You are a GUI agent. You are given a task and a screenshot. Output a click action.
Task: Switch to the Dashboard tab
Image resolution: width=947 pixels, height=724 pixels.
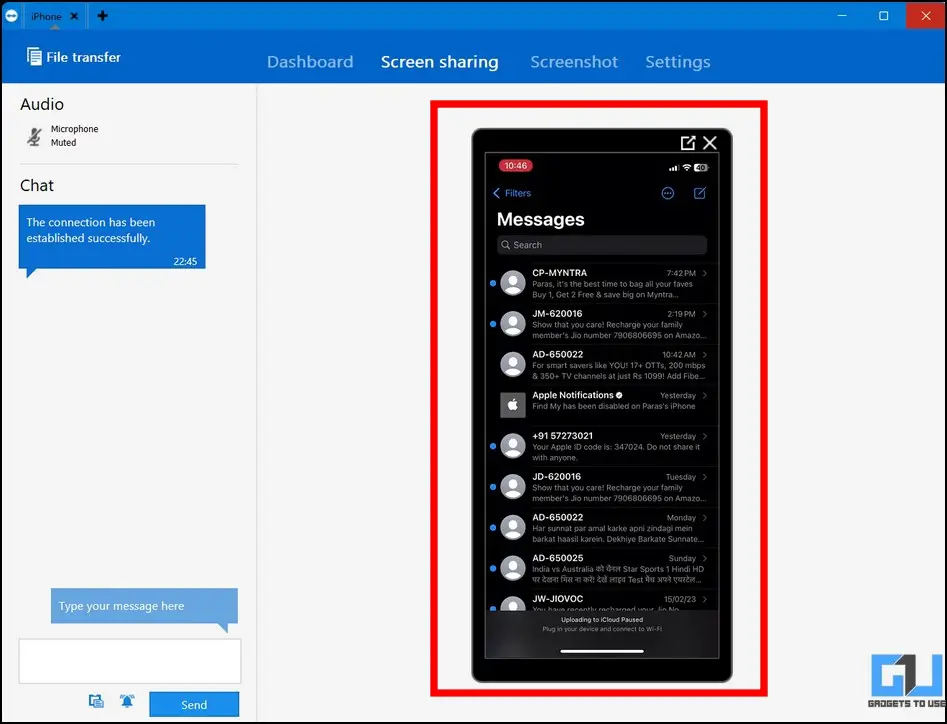click(310, 62)
